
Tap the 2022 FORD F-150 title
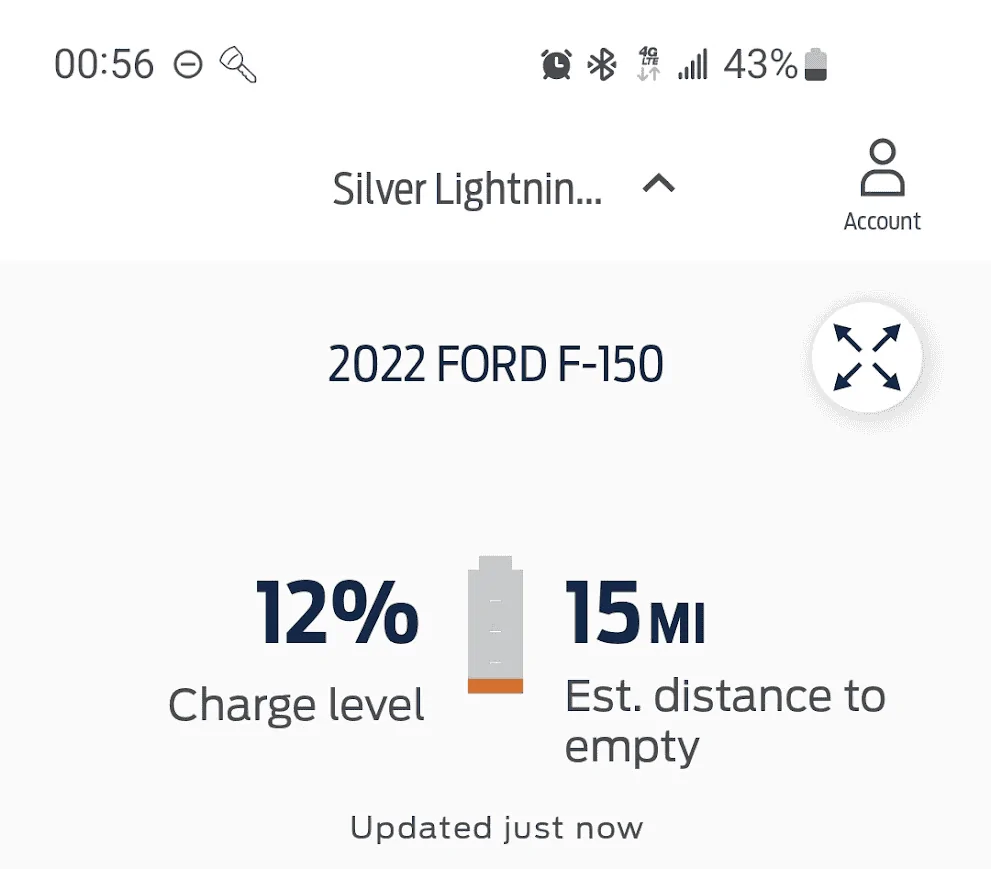click(495, 366)
